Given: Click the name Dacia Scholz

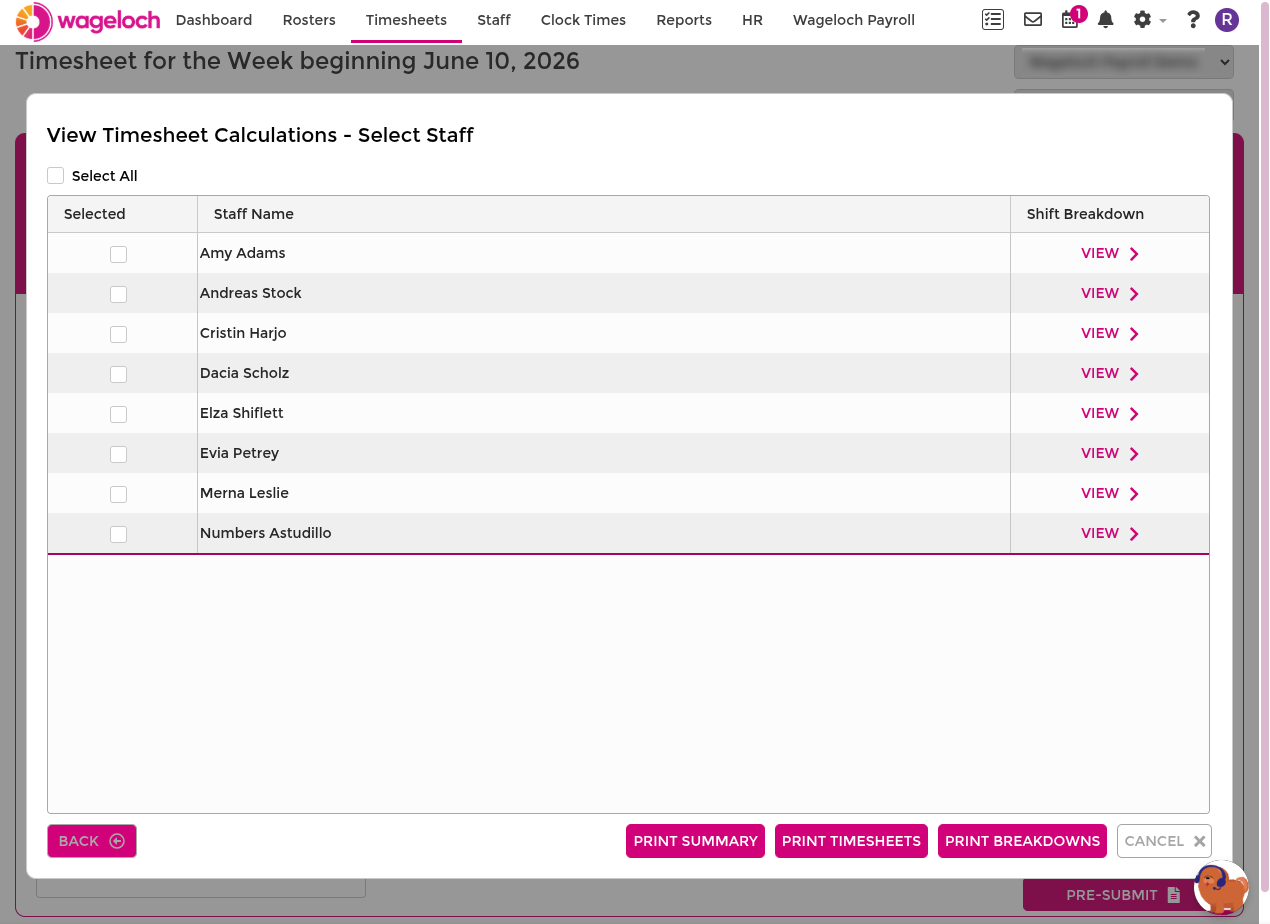Looking at the screenshot, I should (245, 373).
